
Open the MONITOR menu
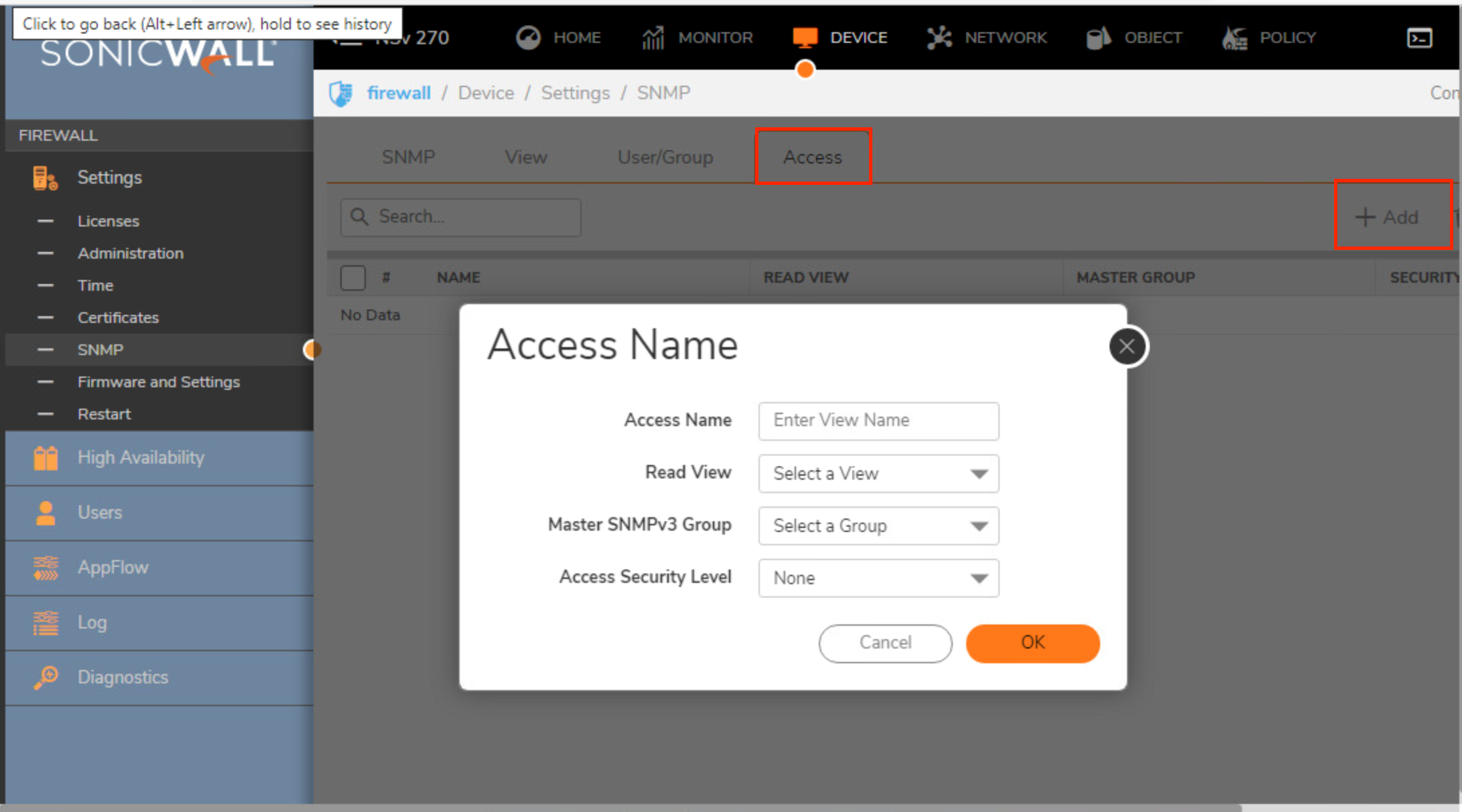(715, 38)
